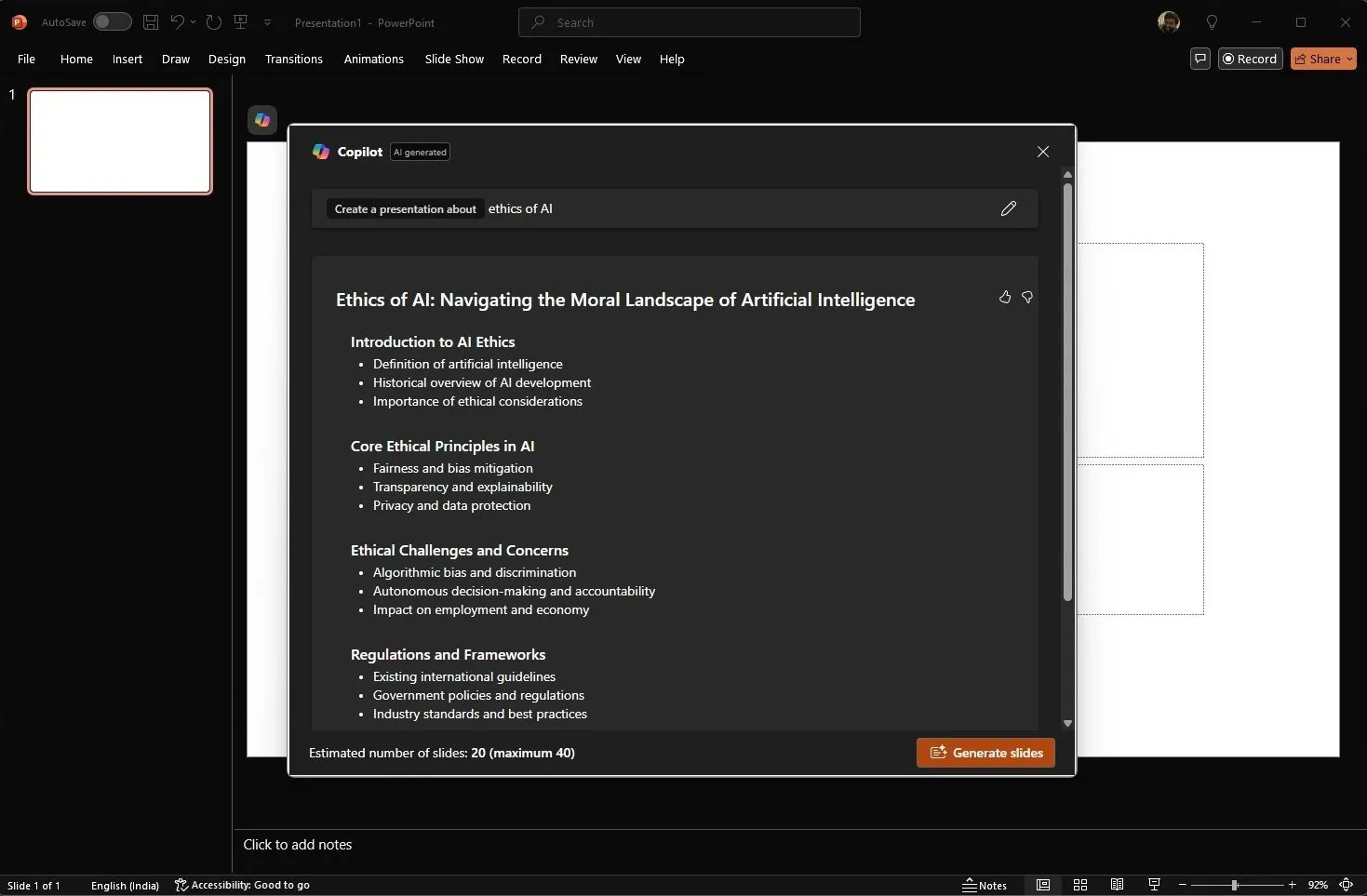
Task: Start the slide show from the status bar
Action: 1154,885
